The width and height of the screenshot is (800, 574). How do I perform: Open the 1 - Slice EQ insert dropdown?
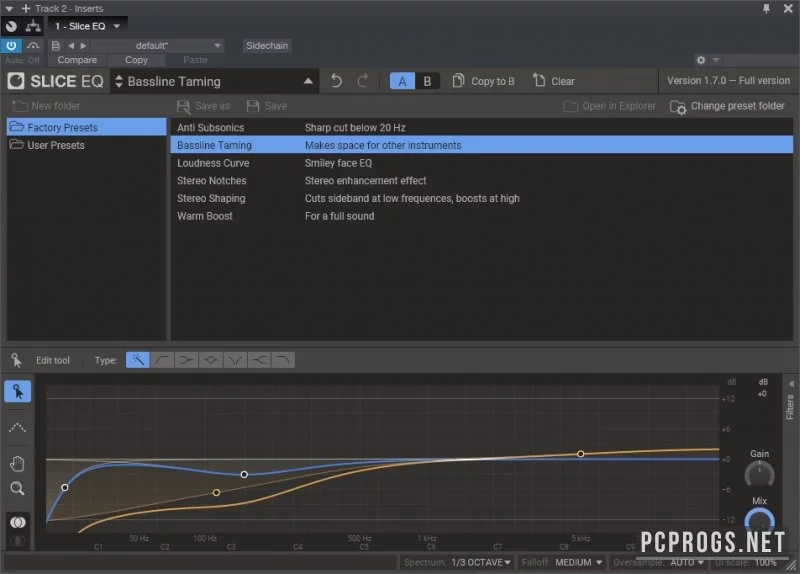87,26
